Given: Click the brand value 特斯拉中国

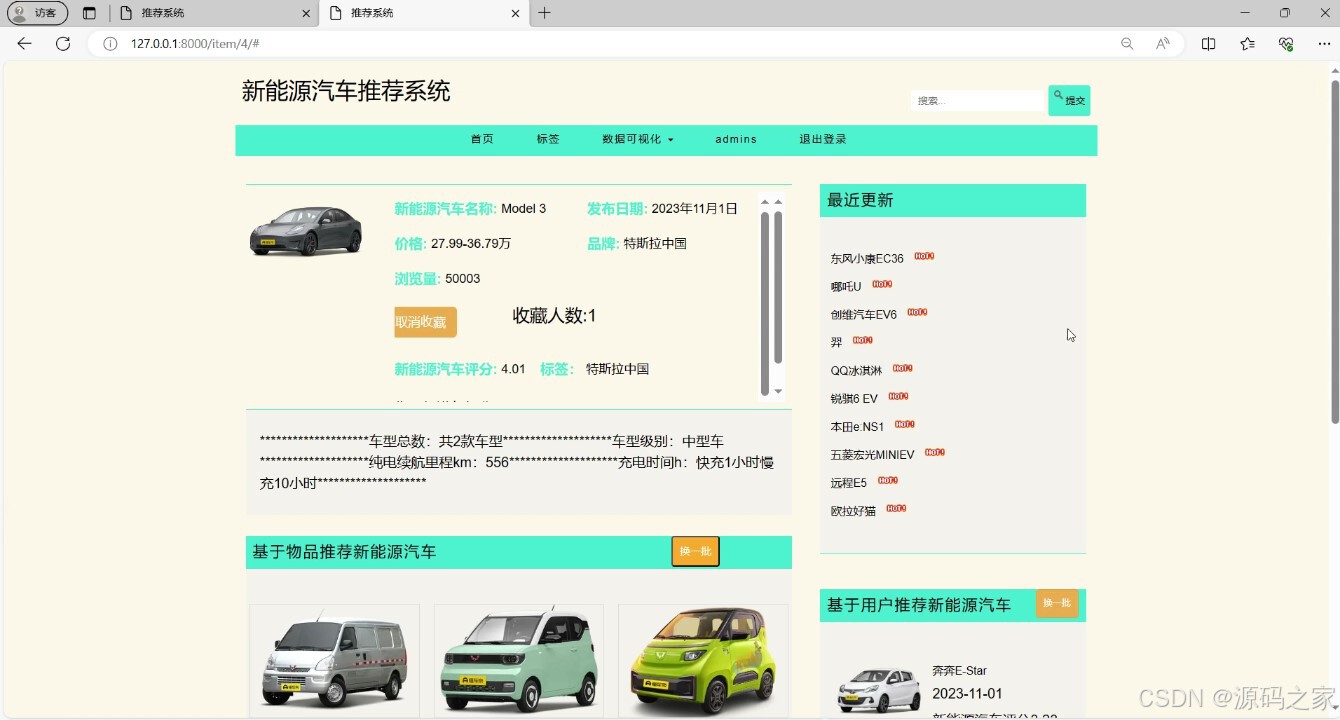Looking at the screenshot, I should coord(655,243).
